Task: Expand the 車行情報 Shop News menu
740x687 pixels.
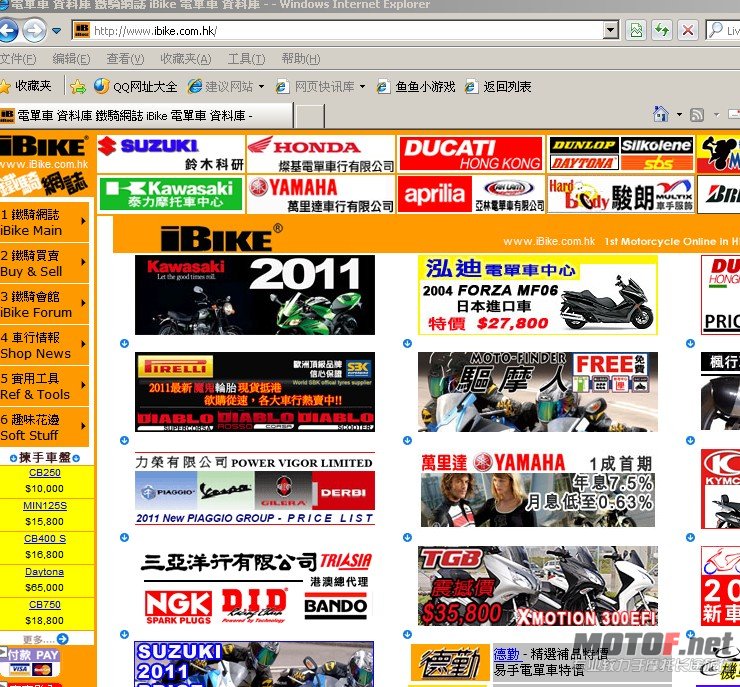Action: (x=44, y=345)
